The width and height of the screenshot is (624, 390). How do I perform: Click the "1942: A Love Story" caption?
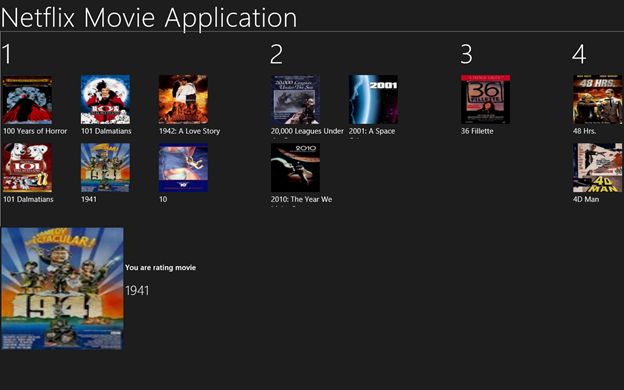pos(189,131)
